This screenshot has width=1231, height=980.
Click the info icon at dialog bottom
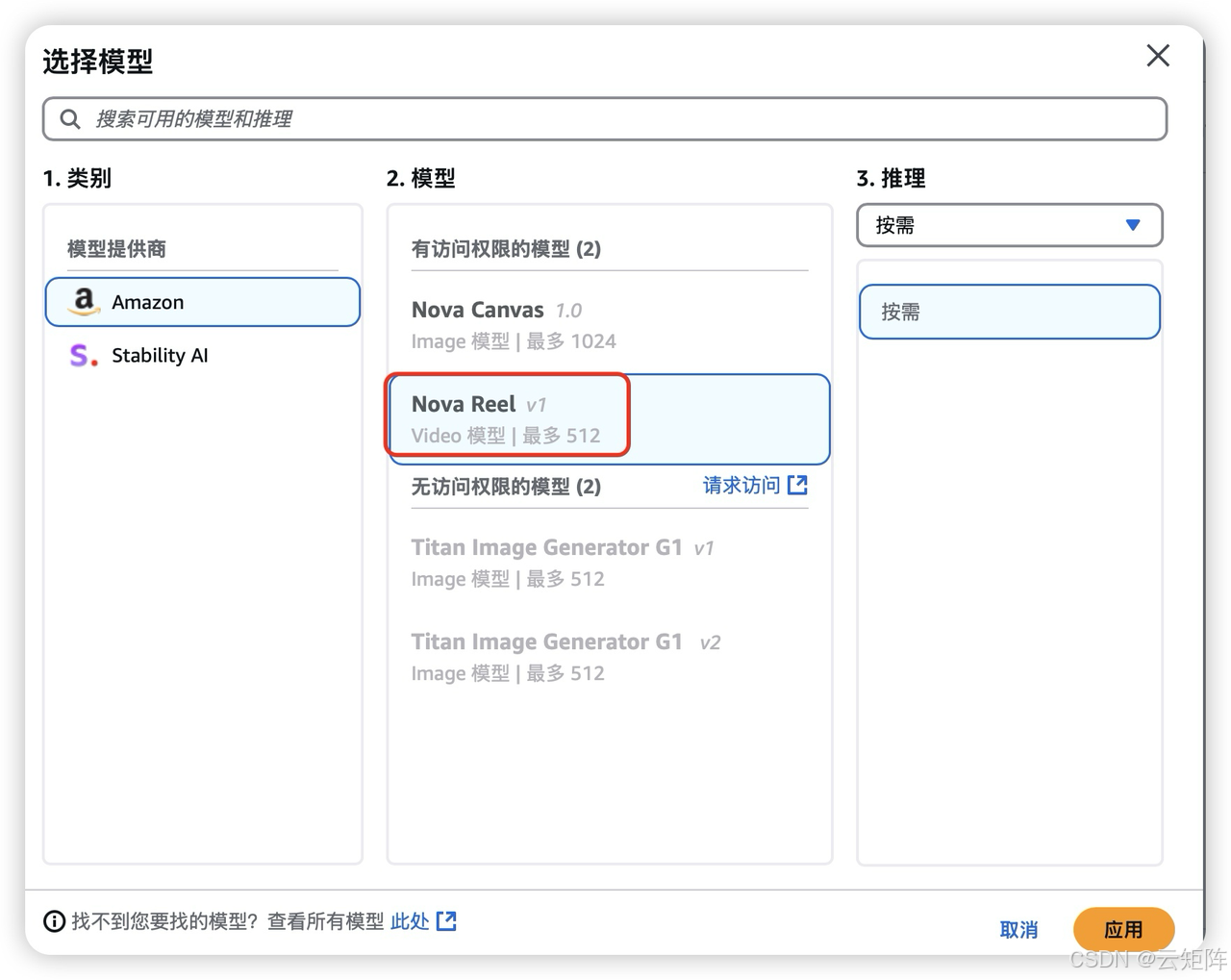[55, 921]
